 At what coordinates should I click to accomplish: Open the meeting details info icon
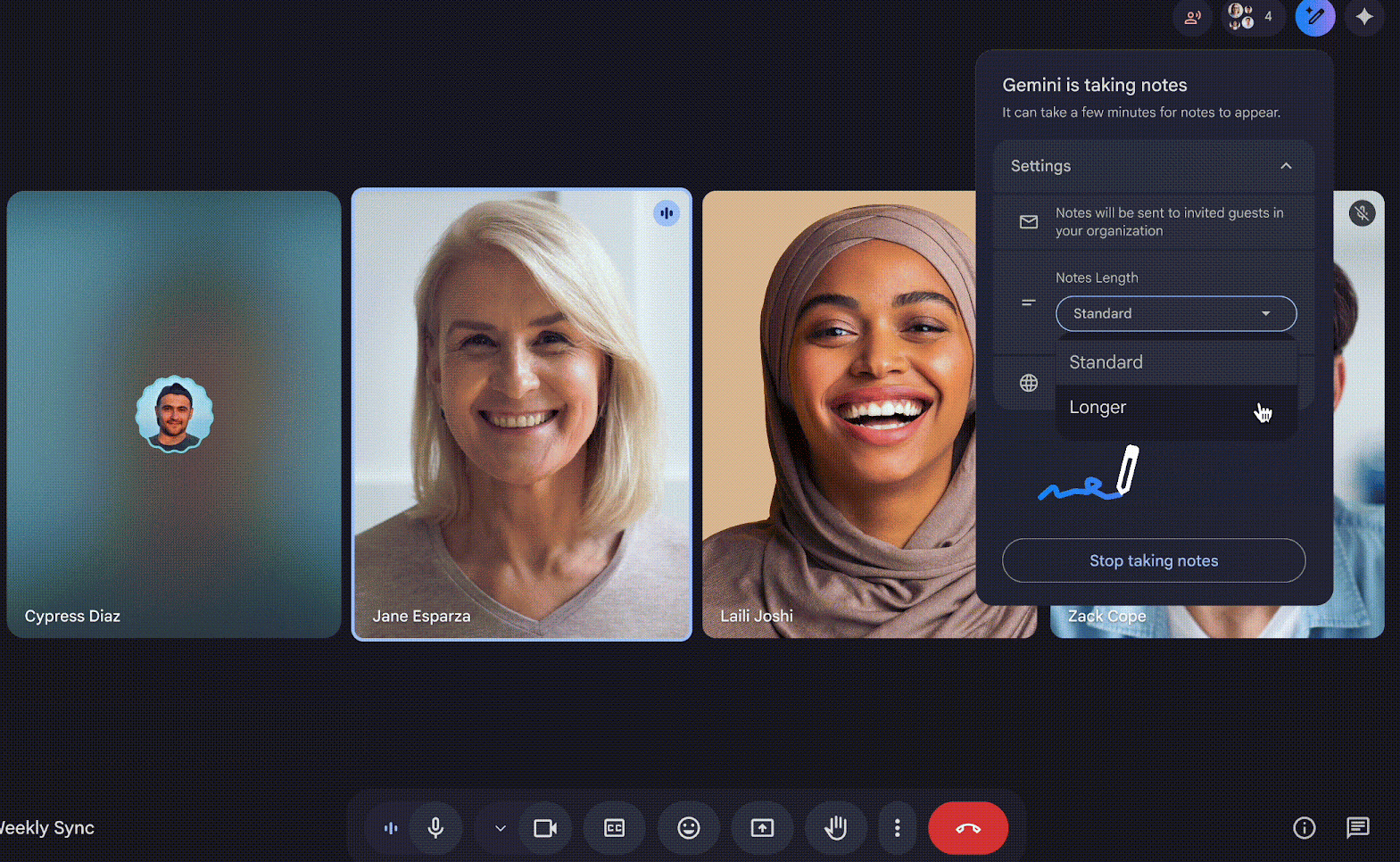click(x=1304, y=828)
